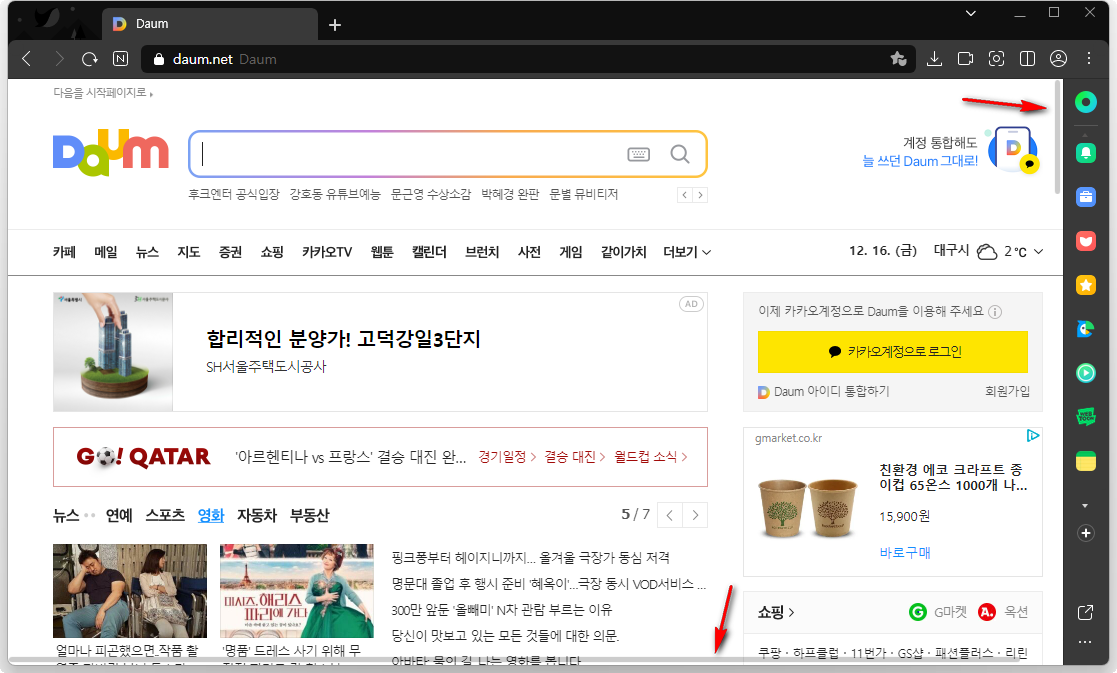Image resolution: width=1117 pixels, height=673 pixels.
Task: Switch to the 연예 news tab
Action: pyautogui.click(x=116, y=515)
